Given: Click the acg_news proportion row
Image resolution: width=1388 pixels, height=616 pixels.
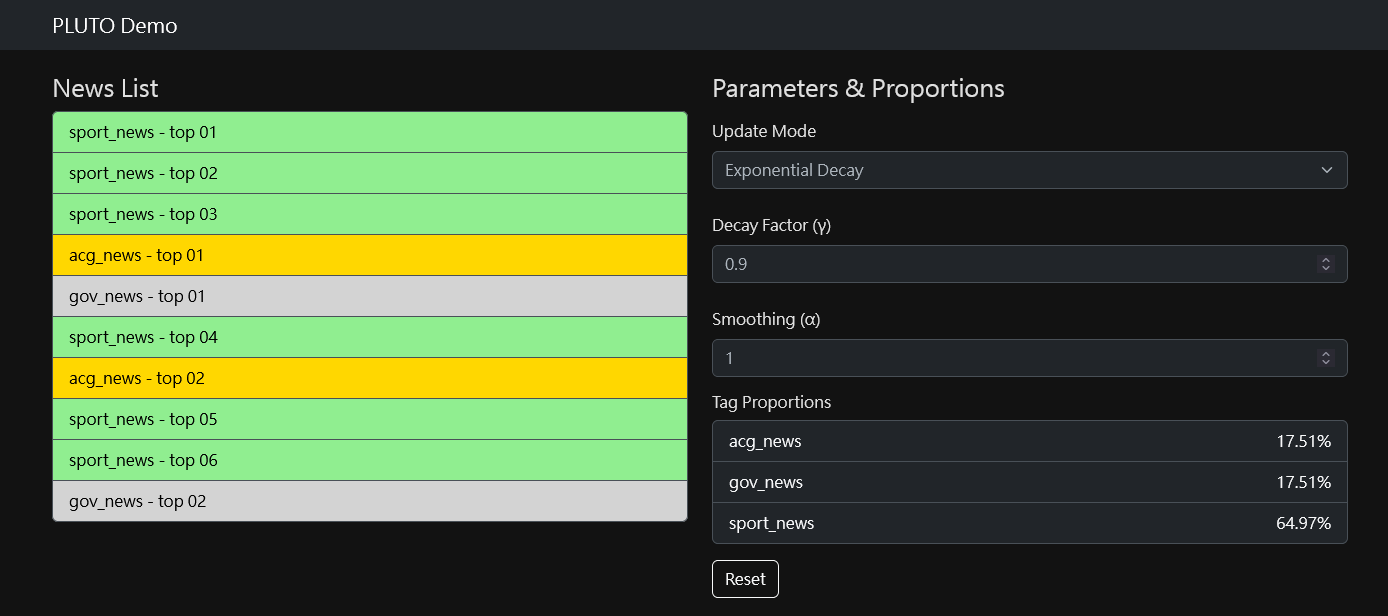Looking at the screenshot, I should point(1029,441).
